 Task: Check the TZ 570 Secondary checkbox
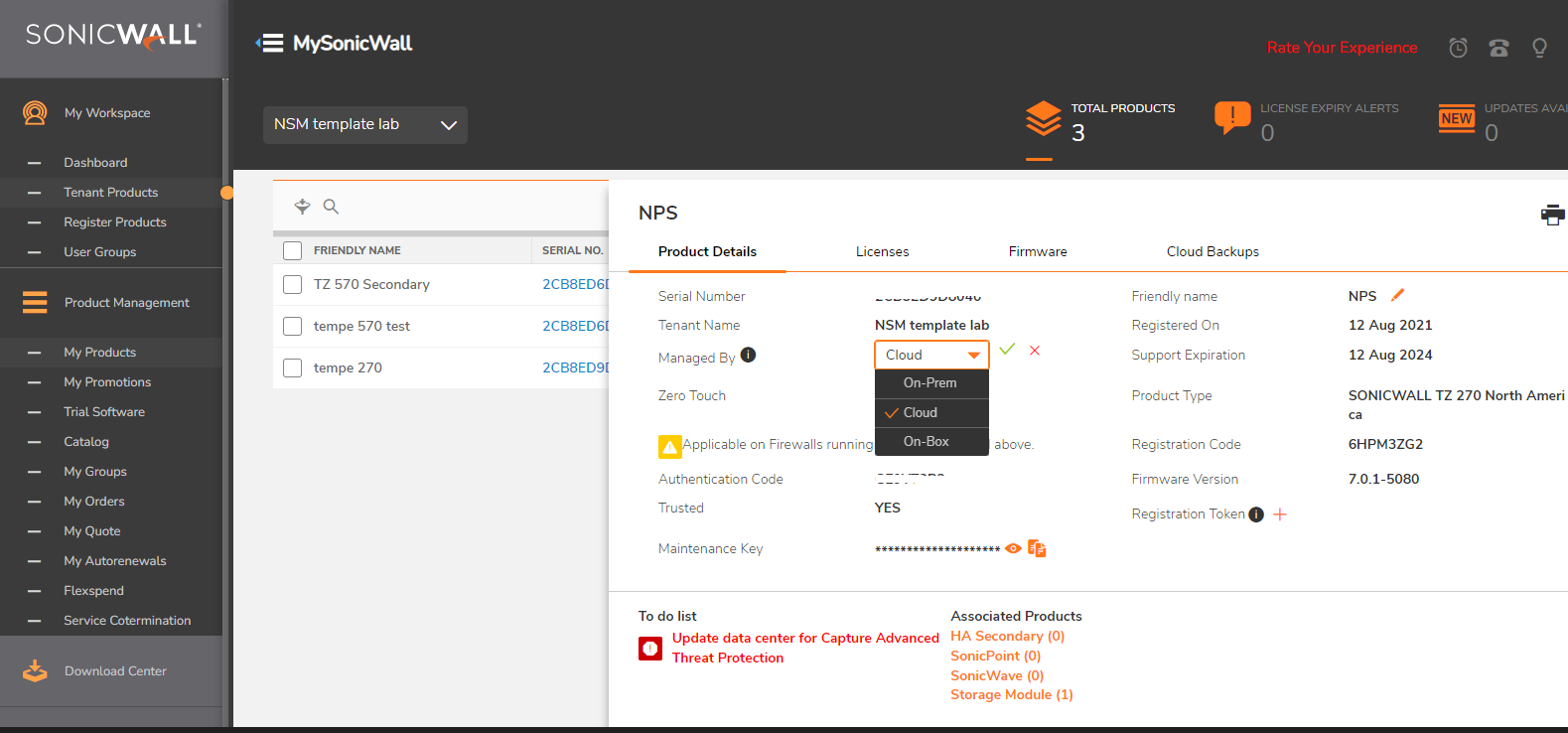[x=293, y=285]
